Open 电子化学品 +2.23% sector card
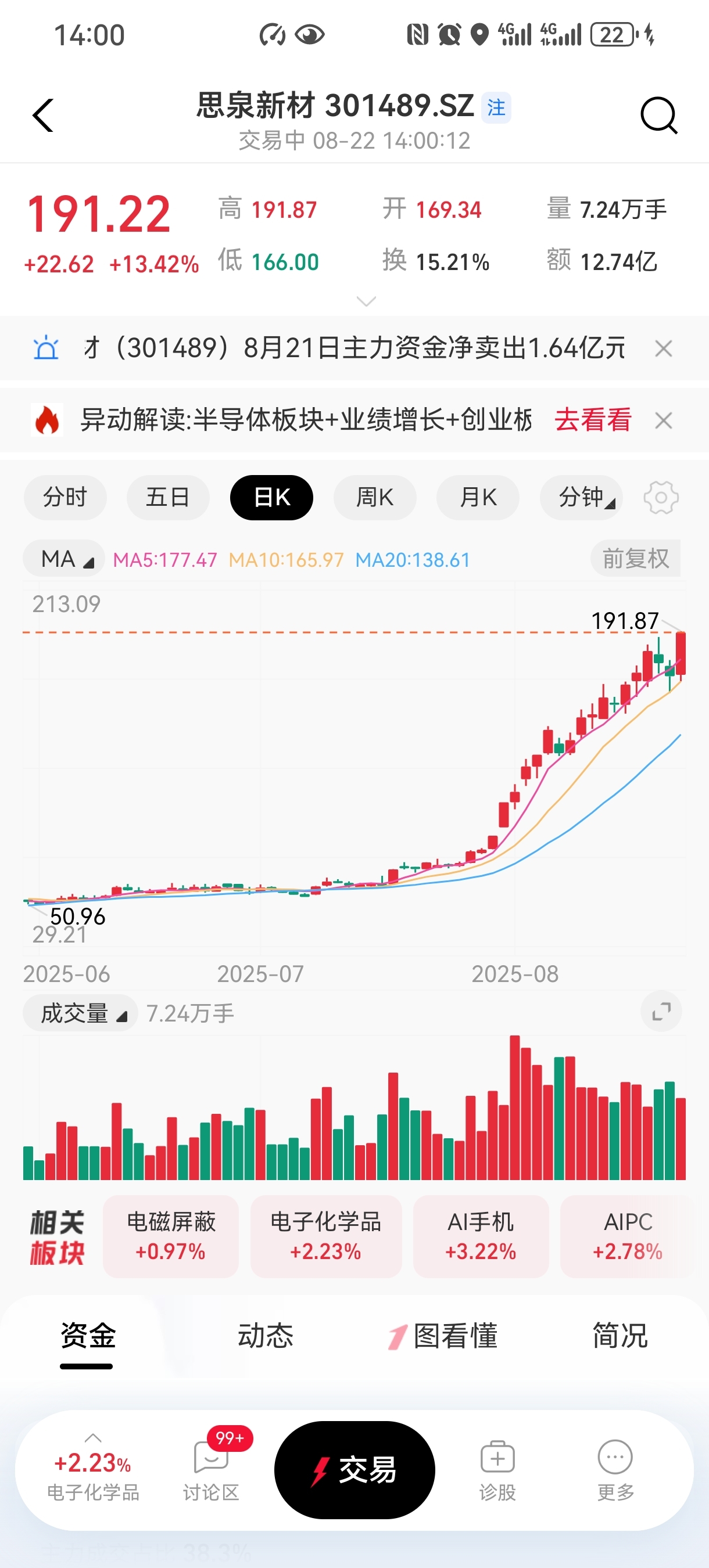 pos(326,1236)
